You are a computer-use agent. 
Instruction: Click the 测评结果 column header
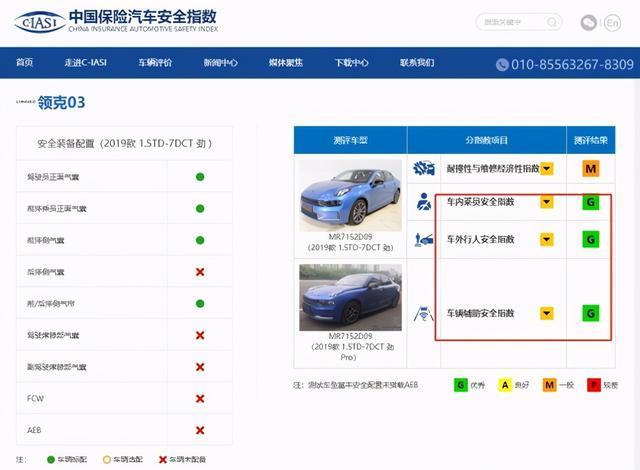pyautogui.click(x=591, y=140)
